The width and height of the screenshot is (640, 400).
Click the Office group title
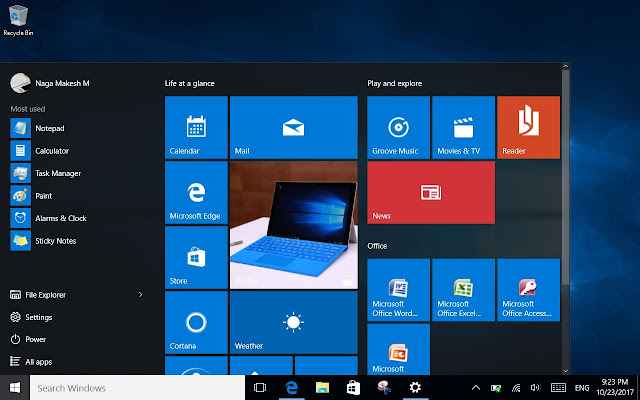point(377,246)
